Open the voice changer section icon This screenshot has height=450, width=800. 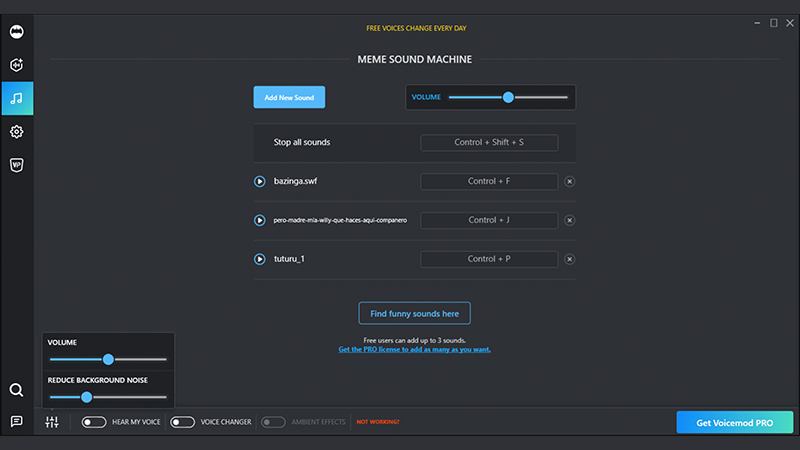coord(16,65)
